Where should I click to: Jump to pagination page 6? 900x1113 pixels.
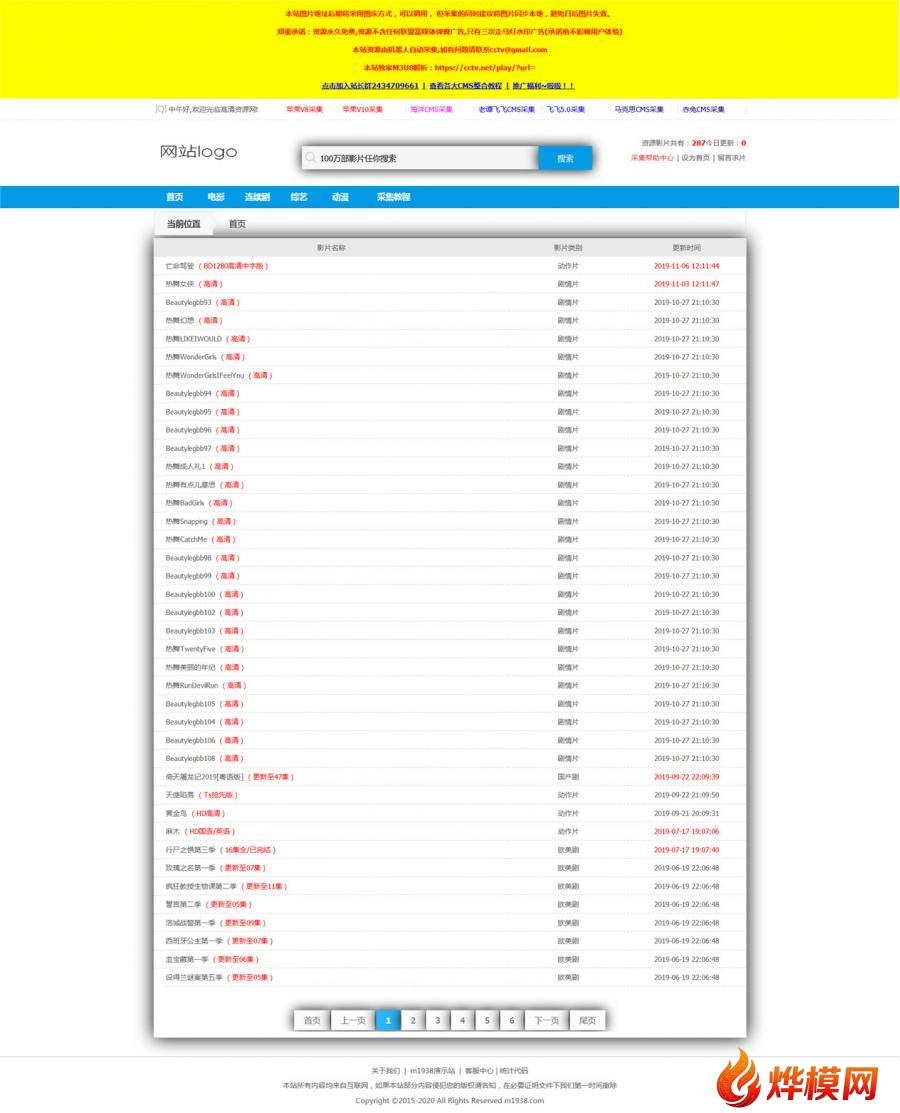512,1020
